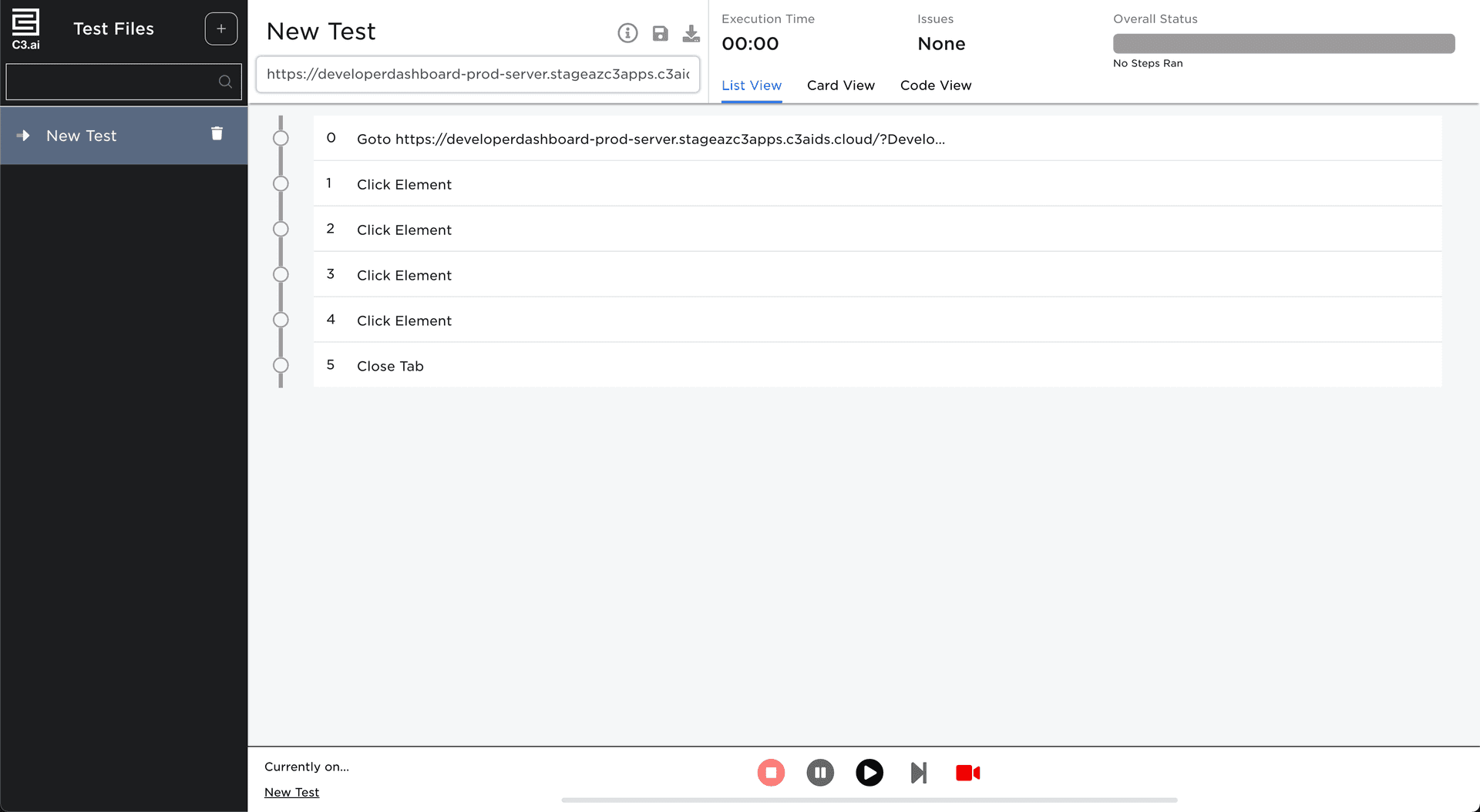
Task: Pause execution with the pause button
Action: [x=820, y=772]
